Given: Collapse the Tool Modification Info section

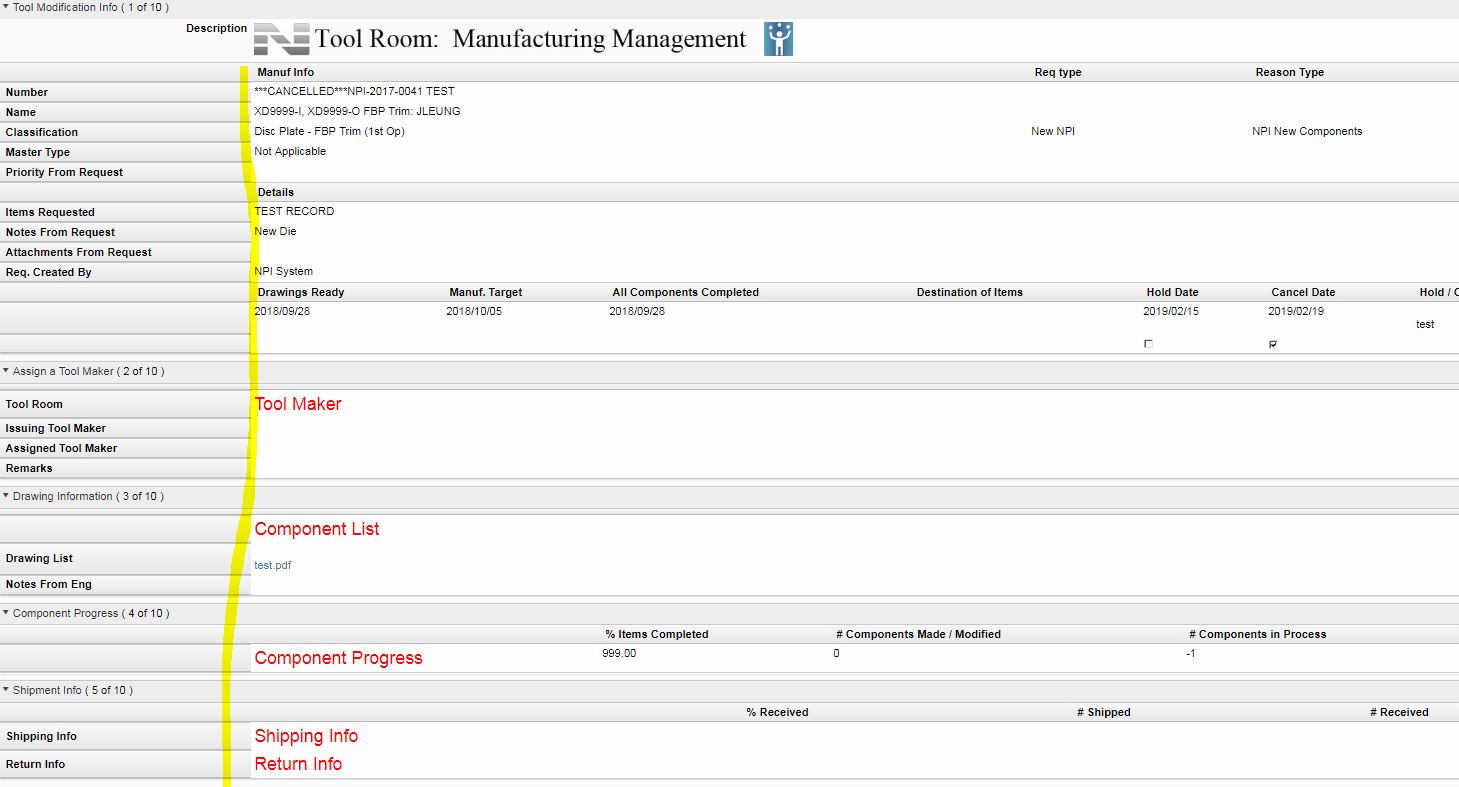Looking at the screenshot, I should coord(8,7).
